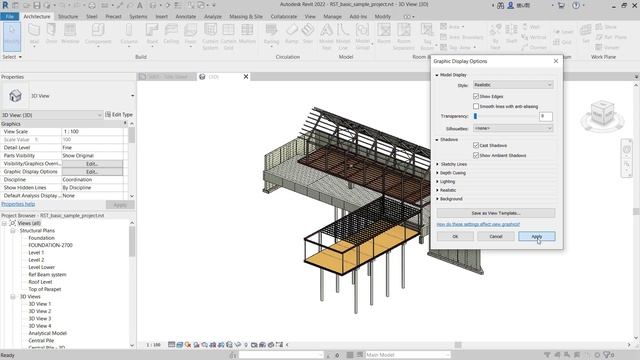Collapse the Model Display section

437,75
